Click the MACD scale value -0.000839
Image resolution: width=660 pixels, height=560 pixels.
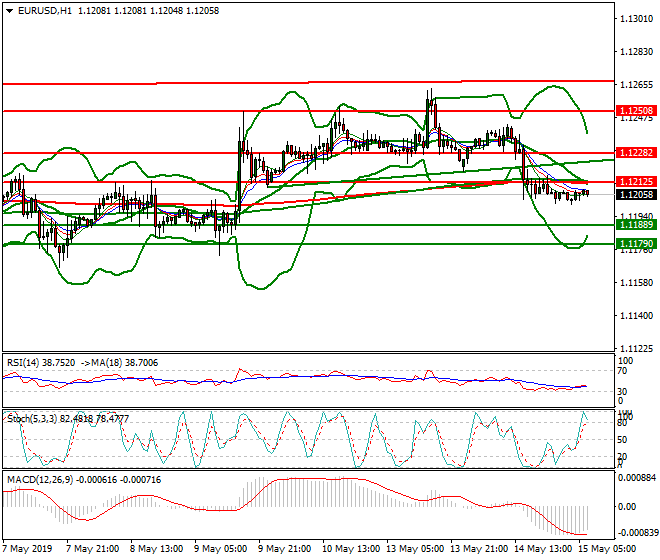(x=637, y=533)
